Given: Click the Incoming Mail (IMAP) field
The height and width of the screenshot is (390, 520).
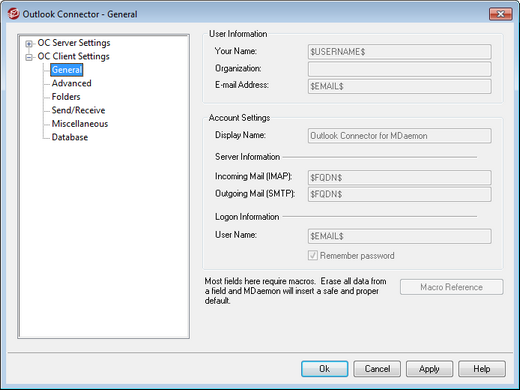Looking at the screenshot, I should pos(399,178).
